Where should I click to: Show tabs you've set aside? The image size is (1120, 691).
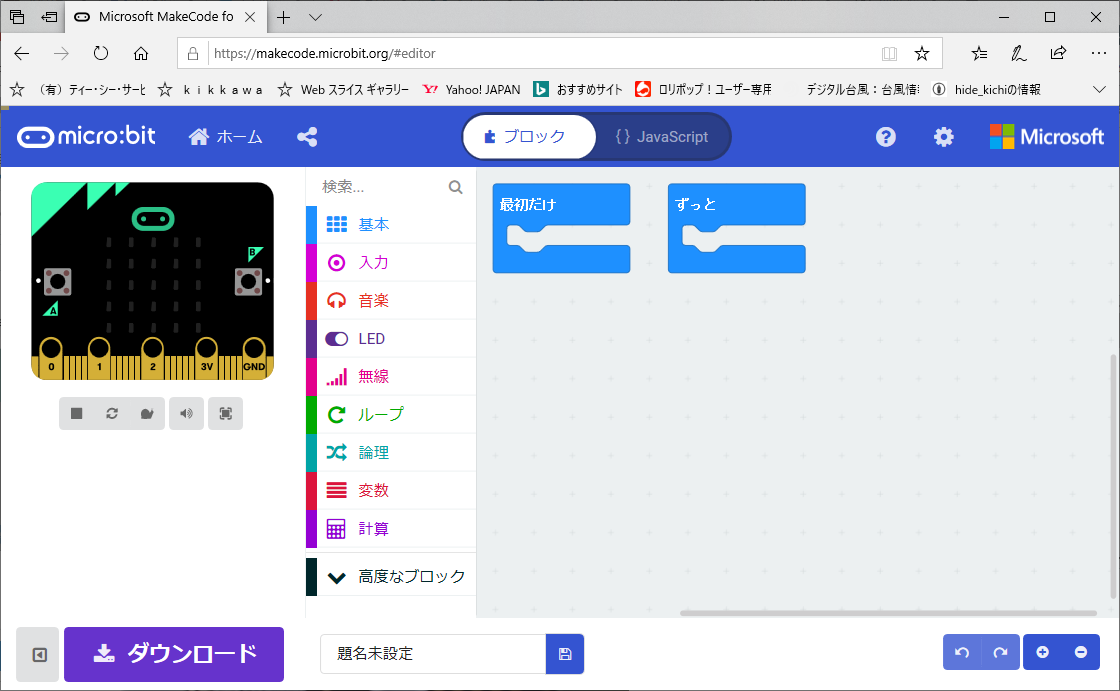[17, 17]
